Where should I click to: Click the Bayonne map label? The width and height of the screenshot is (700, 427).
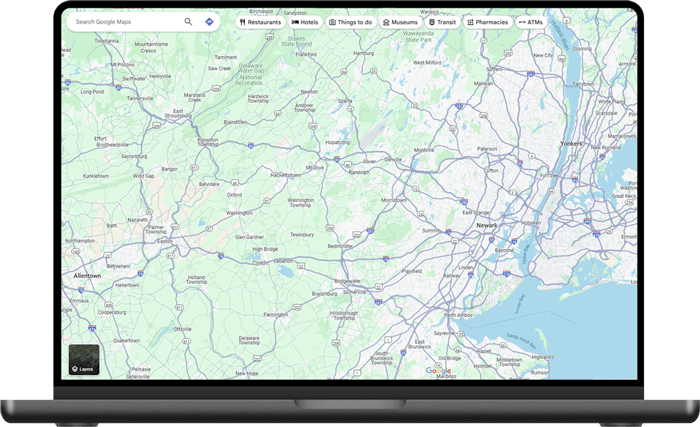click(x=504, y=250)
